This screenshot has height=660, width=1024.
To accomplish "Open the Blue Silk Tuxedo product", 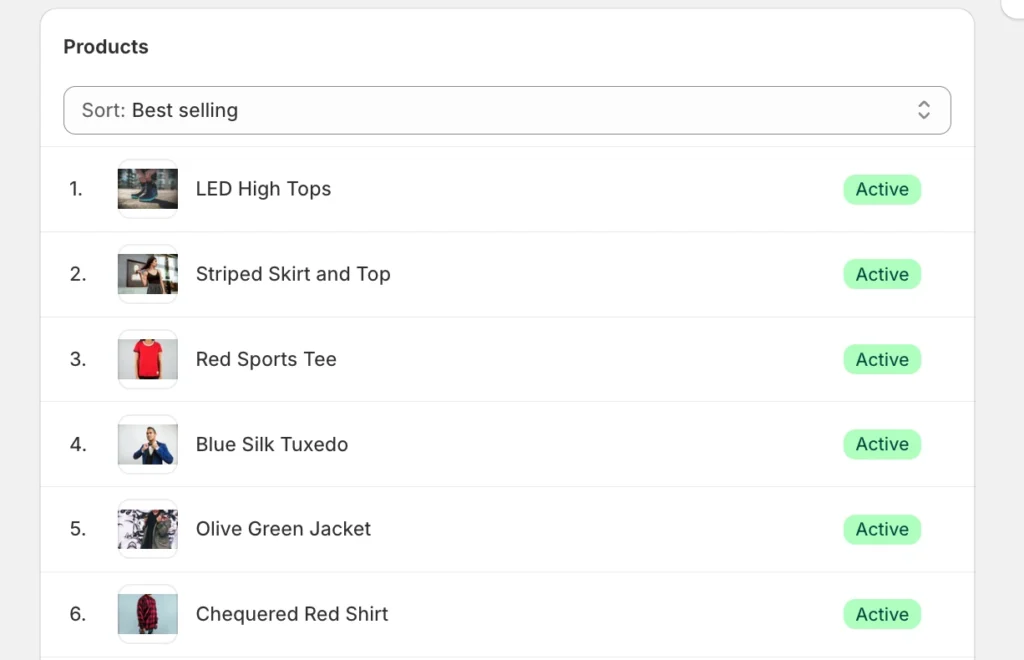I will coord(272,444).
